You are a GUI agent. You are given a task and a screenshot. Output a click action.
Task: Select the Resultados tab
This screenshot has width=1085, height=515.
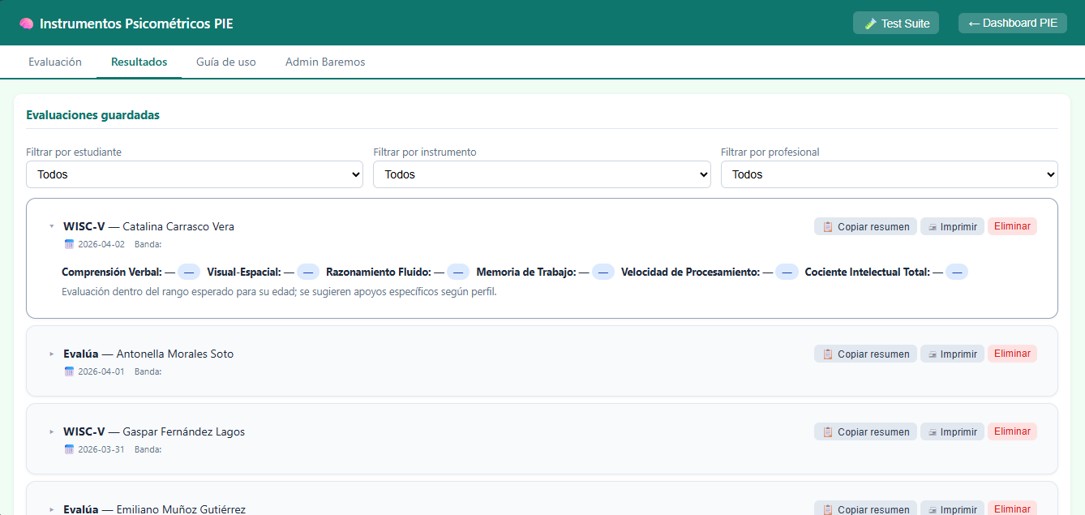coord(139,62)
